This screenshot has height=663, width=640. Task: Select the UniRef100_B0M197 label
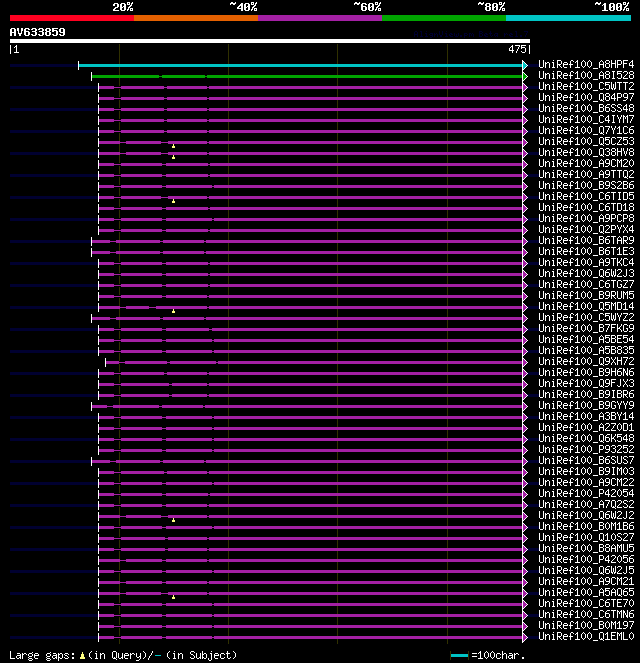(x=586, y=625)
